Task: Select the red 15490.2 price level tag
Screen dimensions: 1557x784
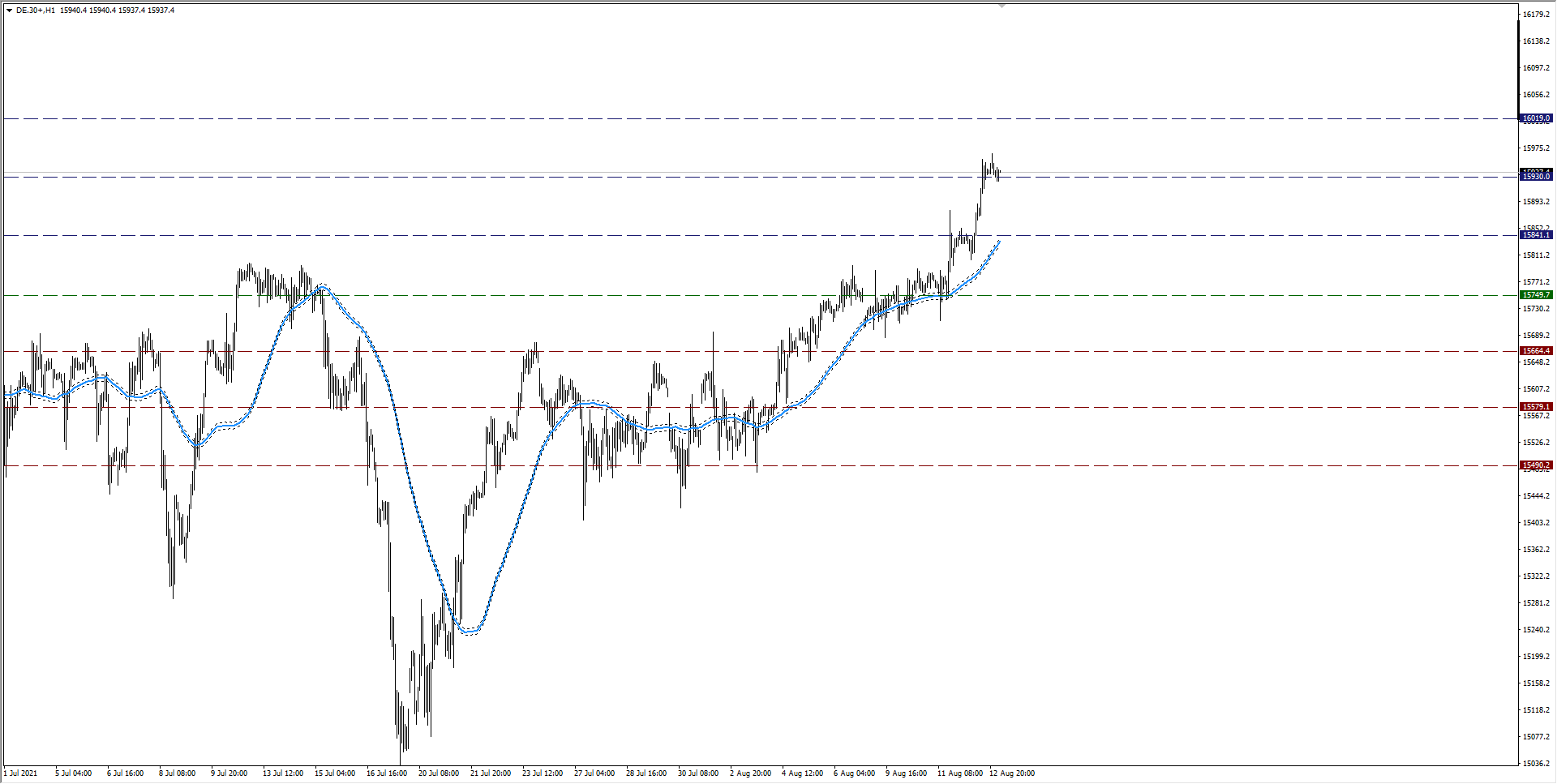Action: 1536,465
